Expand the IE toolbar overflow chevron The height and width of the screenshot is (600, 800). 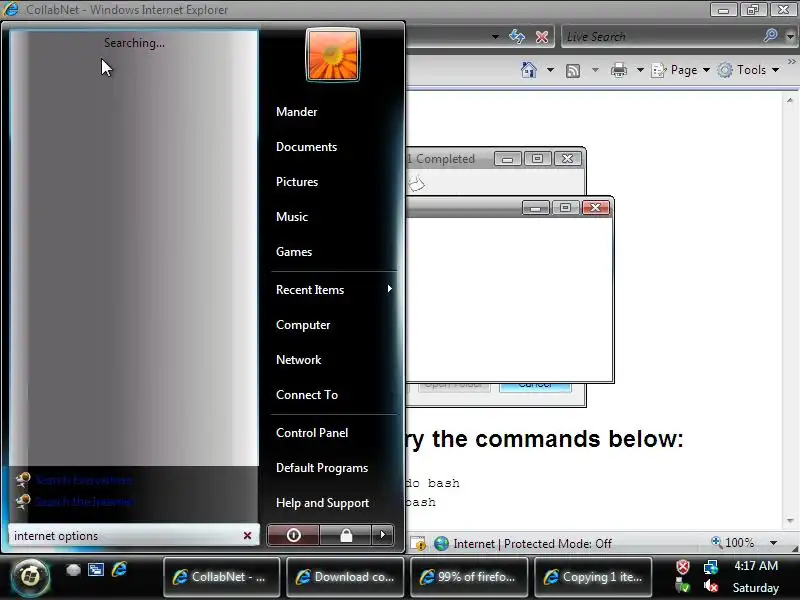[x=791, y=62]
